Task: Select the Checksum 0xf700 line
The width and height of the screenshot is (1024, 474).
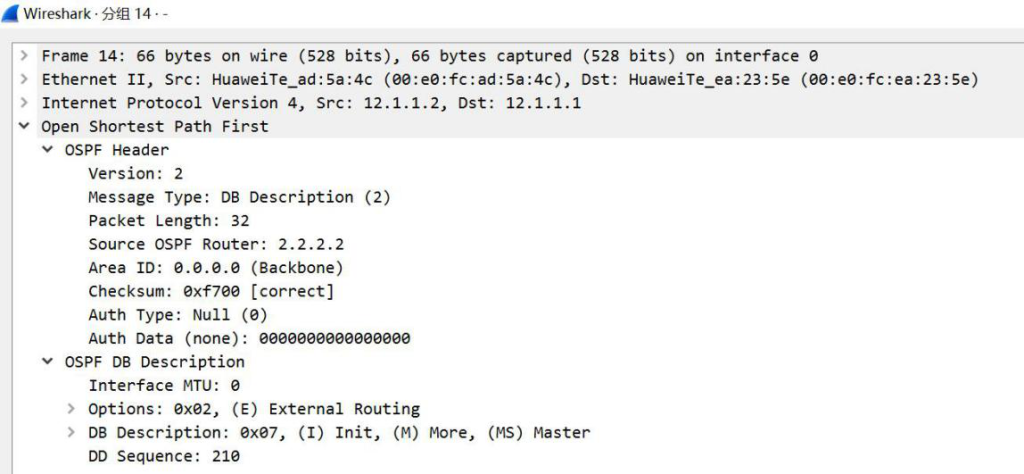Action: (211, 291)
